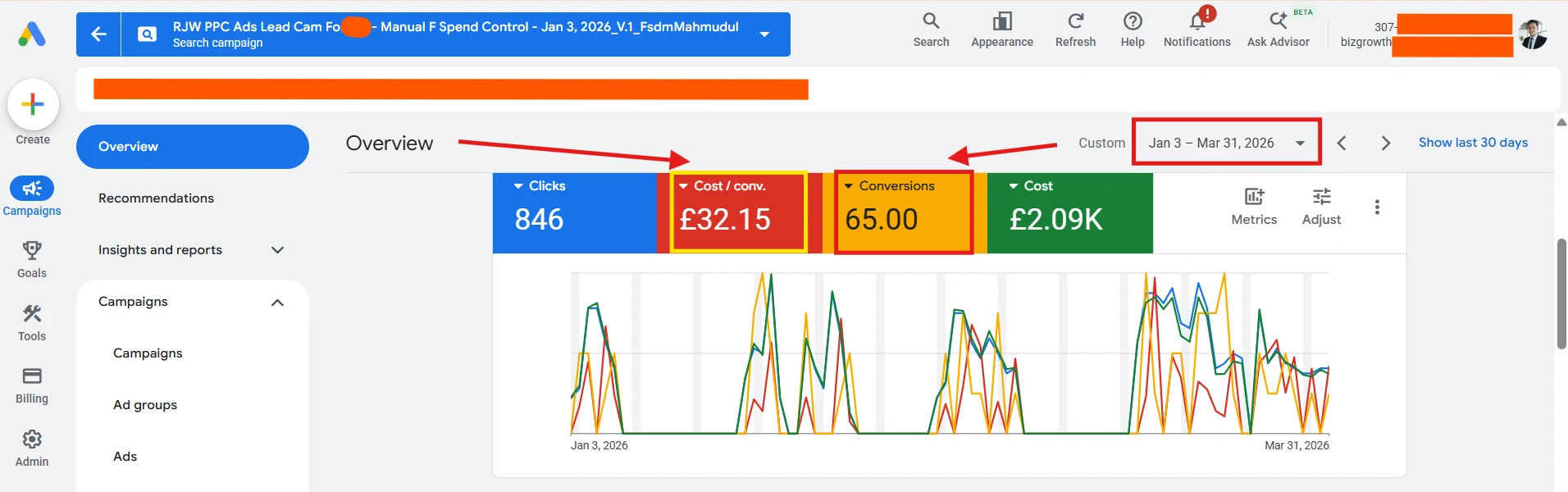This screenshot has height=492, width=1568.
Task: Open Appearance settings
Action: click(x=1002, y=30)
